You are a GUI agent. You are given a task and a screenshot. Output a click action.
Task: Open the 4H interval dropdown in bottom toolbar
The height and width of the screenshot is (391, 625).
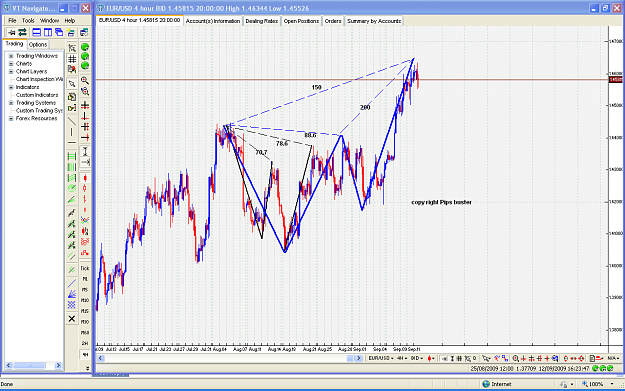[x=401, y=358]
